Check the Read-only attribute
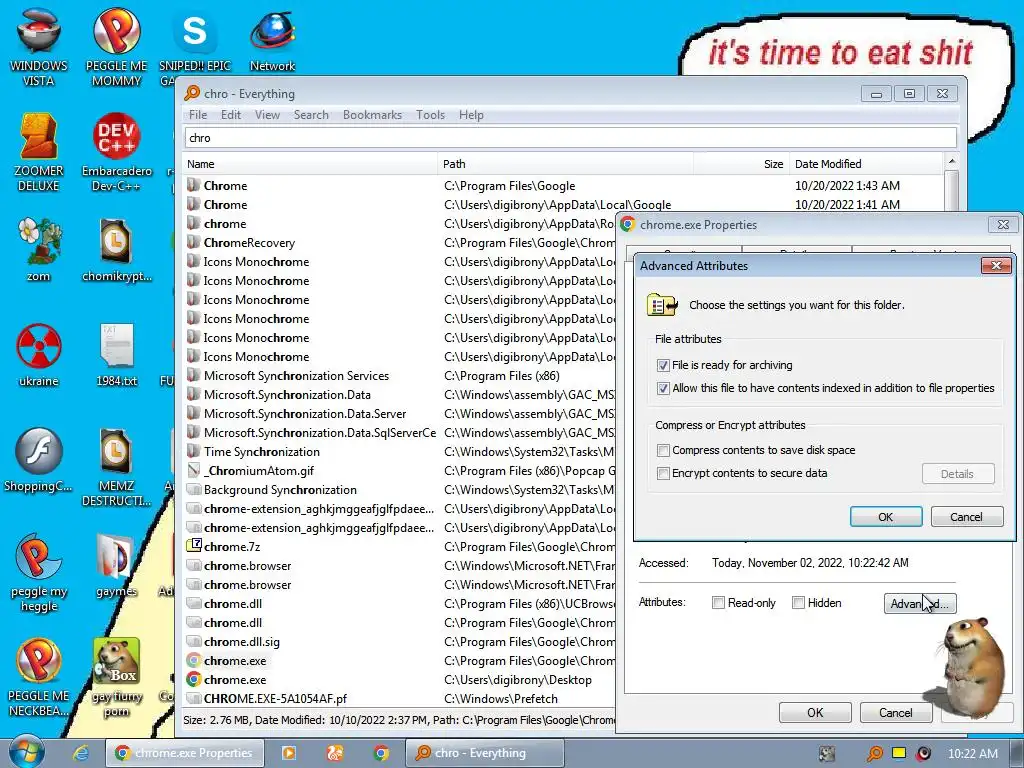1024x768 pixels. point(718,603)
